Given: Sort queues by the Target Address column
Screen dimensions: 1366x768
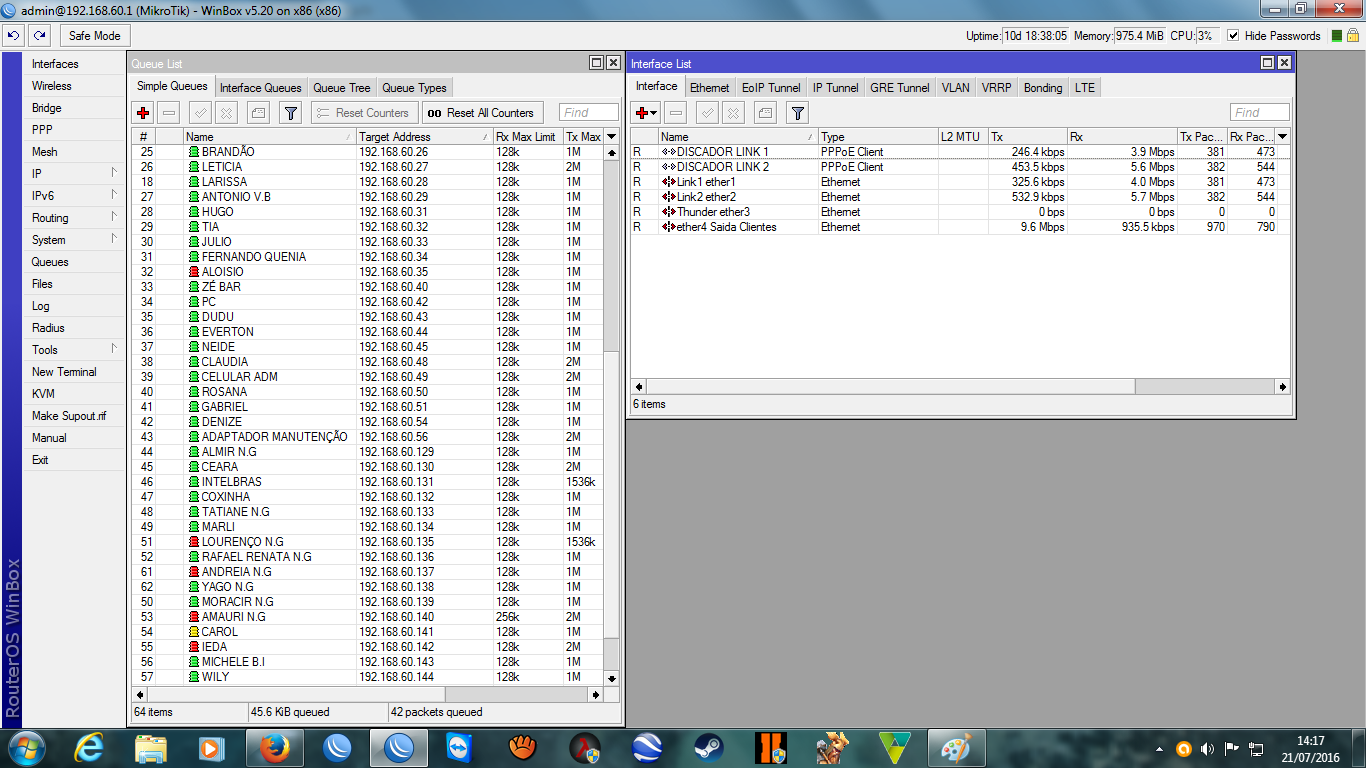Looking at the screenshot, I should click(424, 137).
